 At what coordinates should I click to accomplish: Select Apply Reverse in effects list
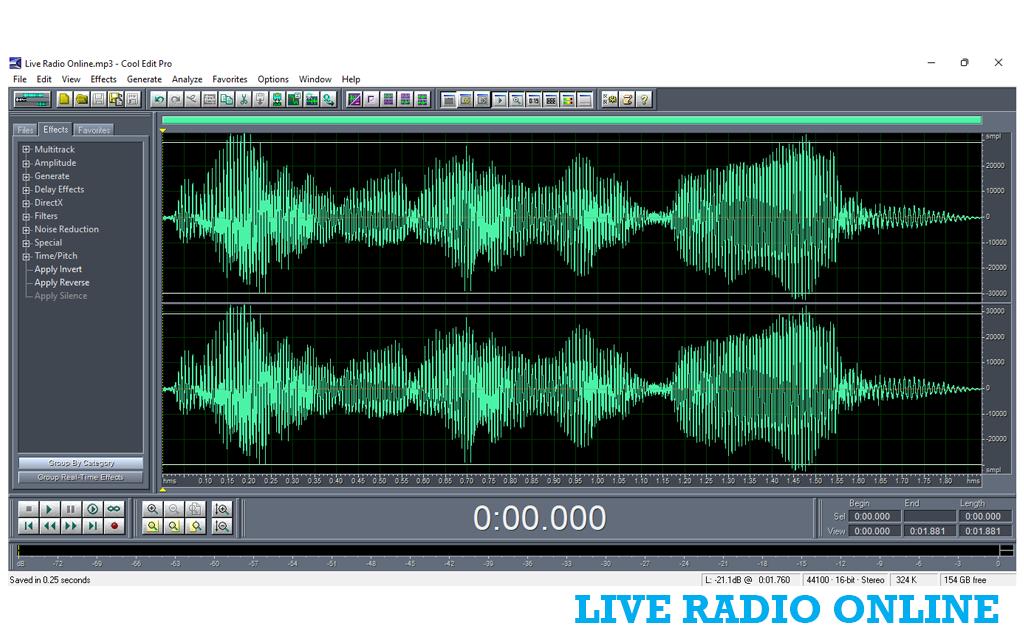pyautogui.click(x=61, y=282)
